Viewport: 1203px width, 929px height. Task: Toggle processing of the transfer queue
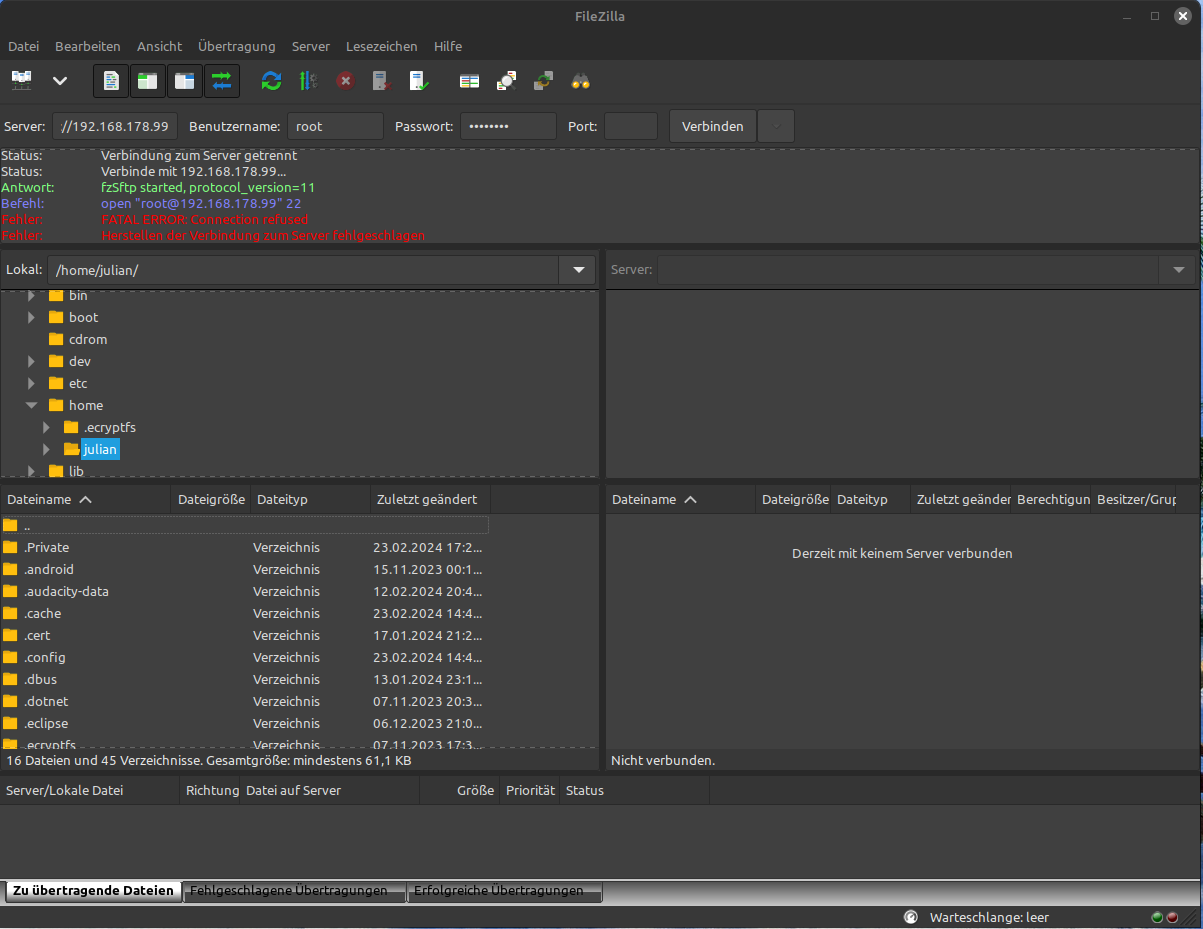pyautogui.click(x=308, y=81)
